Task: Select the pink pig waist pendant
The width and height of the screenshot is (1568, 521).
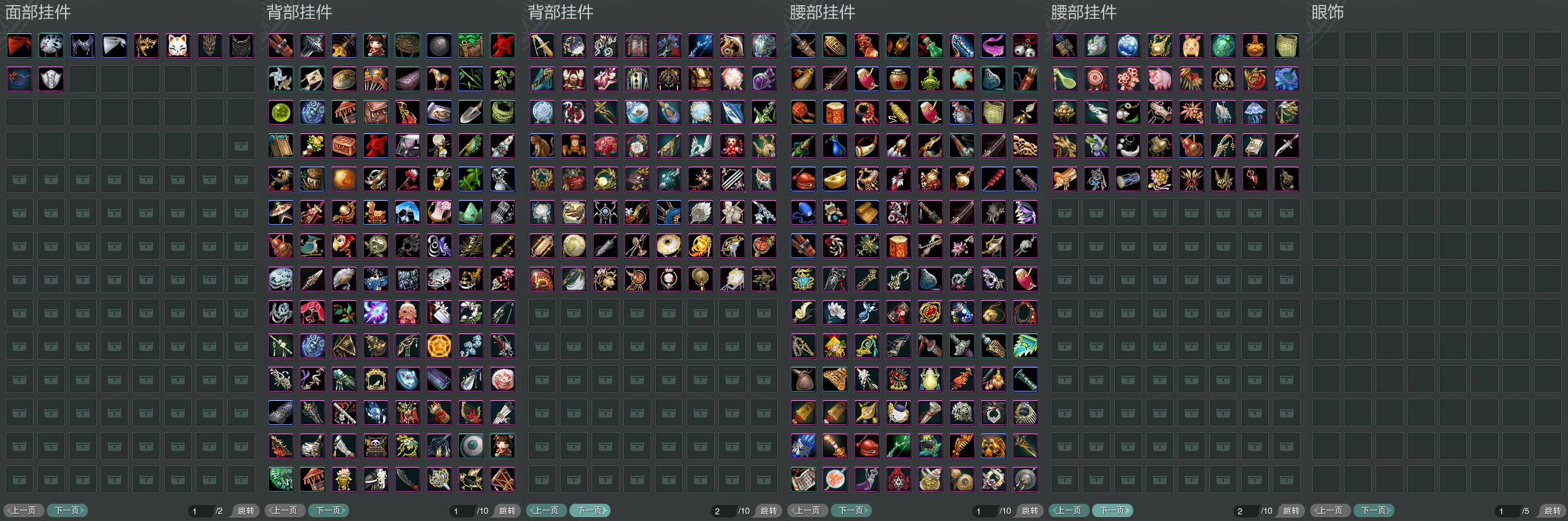Action: point(1159,79)
